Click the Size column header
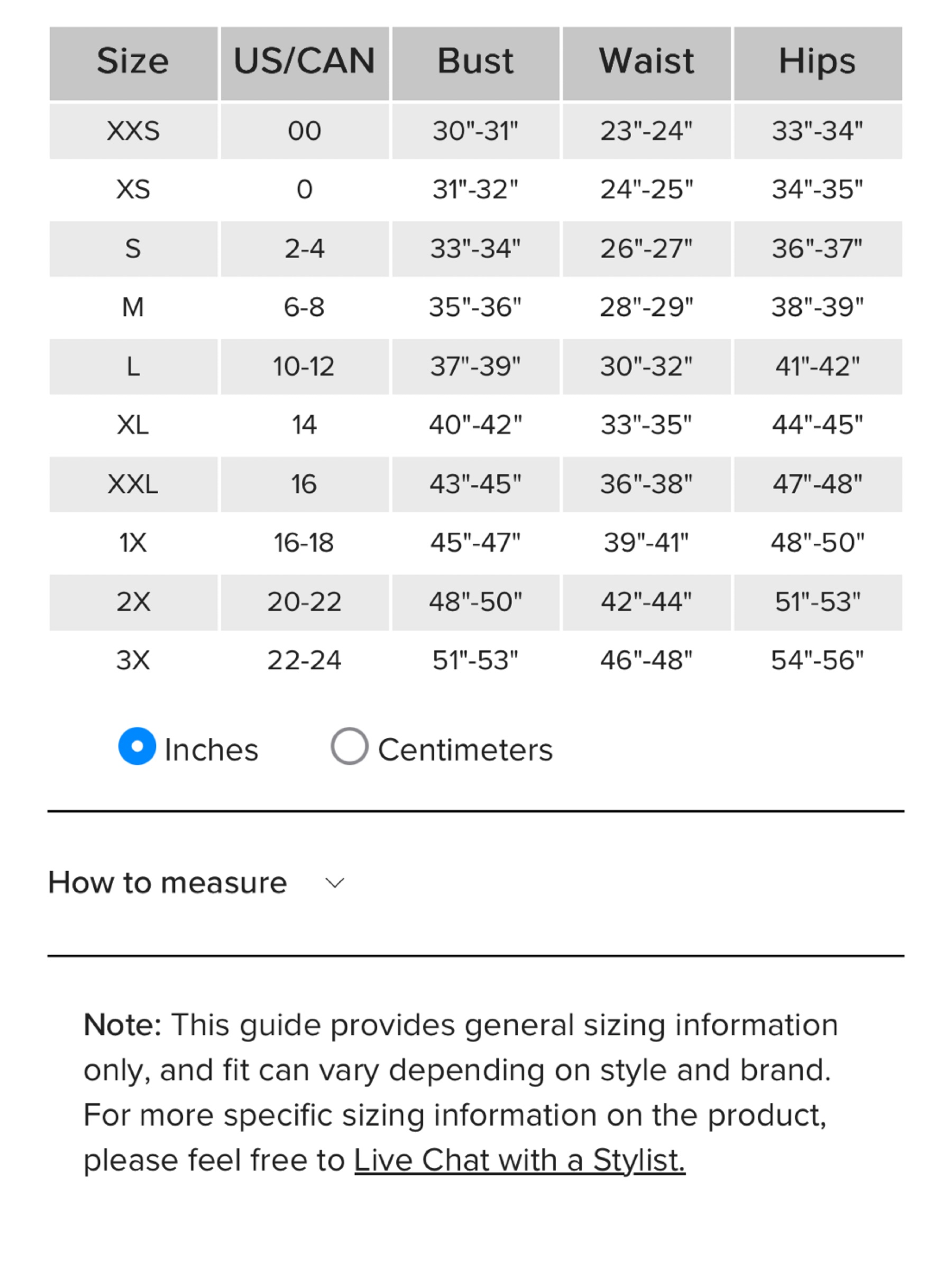Image resolution: width=952 pixels, height=1268 pixels. tap(133, 63)
